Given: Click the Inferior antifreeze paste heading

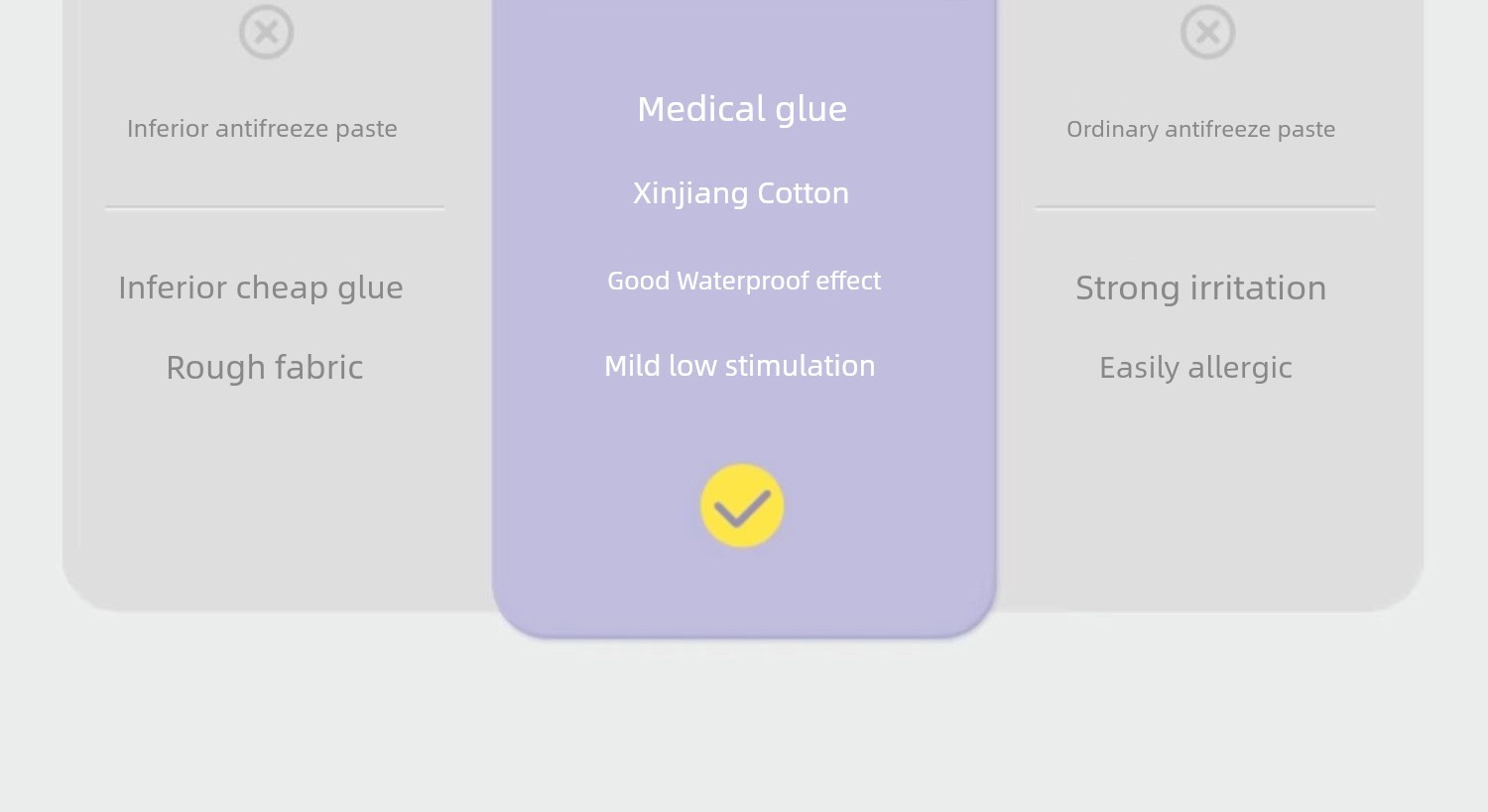Looking at the screenshot, I should pos(262,129).
